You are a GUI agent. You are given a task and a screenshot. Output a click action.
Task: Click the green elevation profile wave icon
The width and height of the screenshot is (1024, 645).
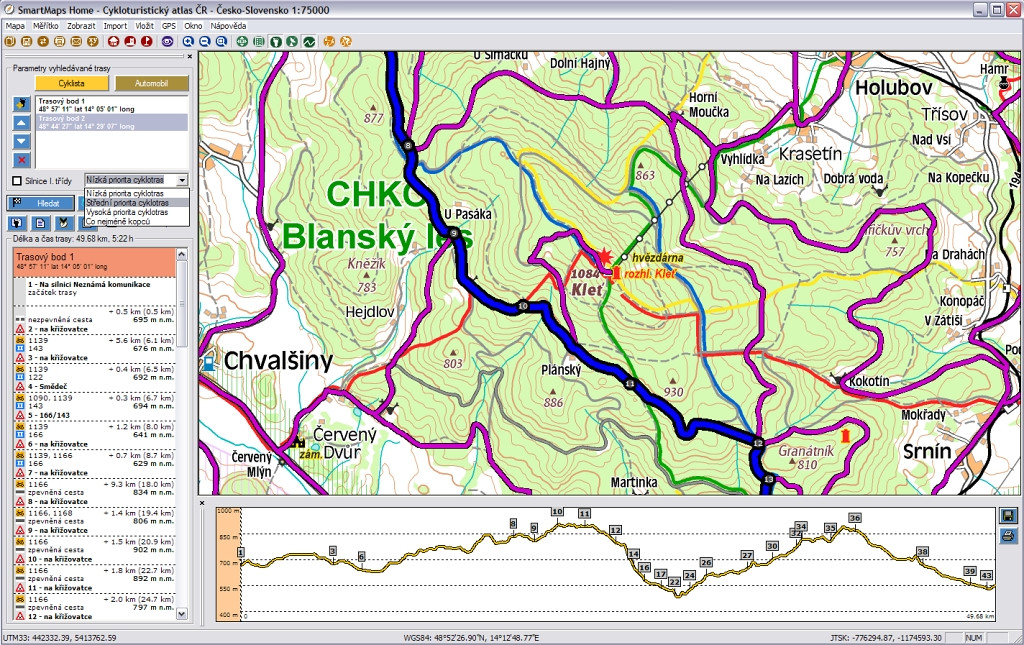click(x=309, y=41)
